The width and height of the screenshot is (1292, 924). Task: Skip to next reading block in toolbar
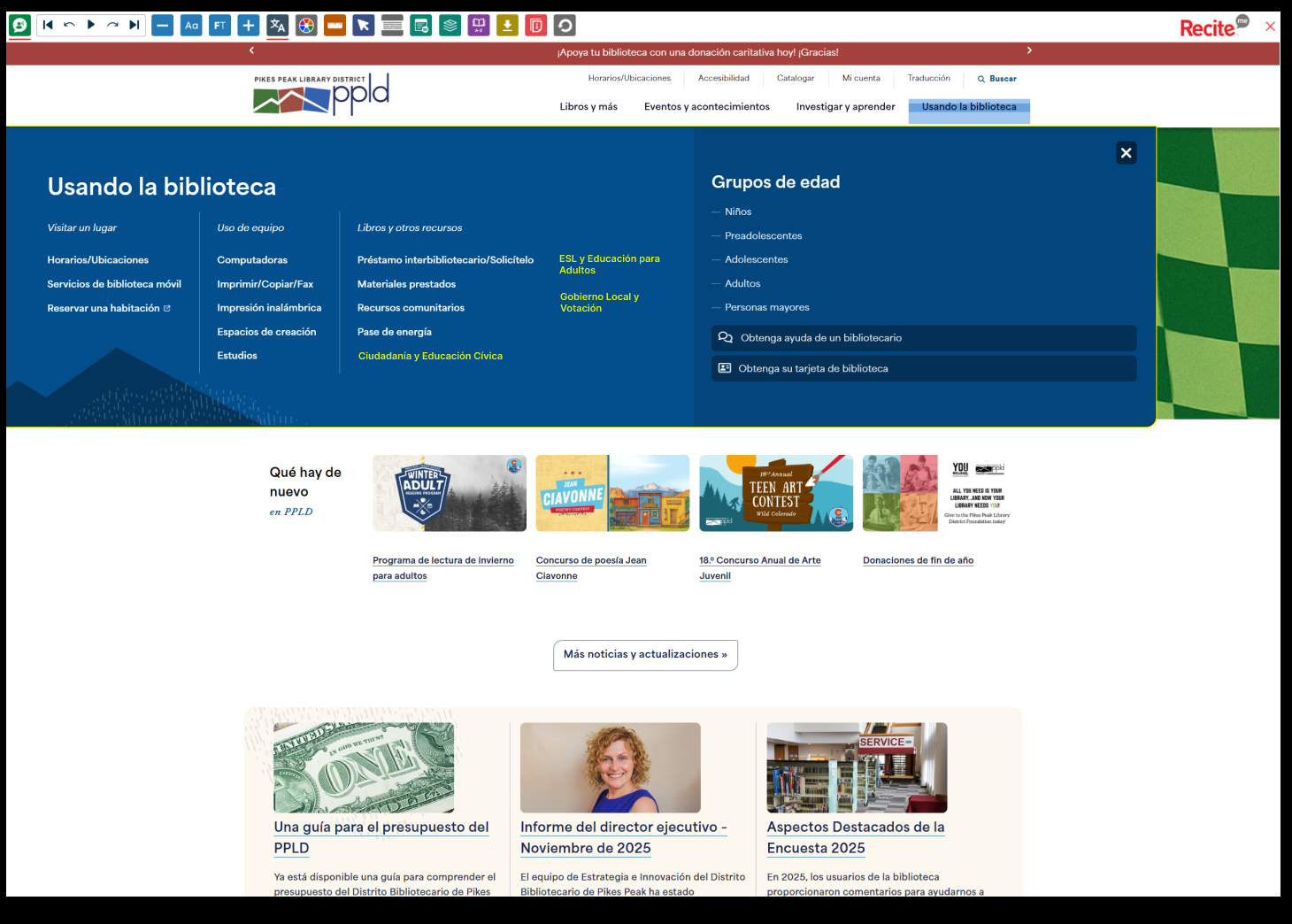coord(134,26)
